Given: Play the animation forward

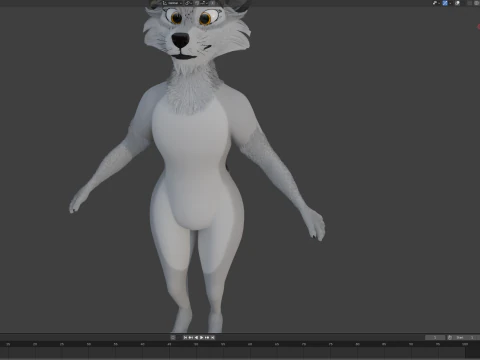Looking at the screenshot, I should pyautogui.click(x=202, y=338).
